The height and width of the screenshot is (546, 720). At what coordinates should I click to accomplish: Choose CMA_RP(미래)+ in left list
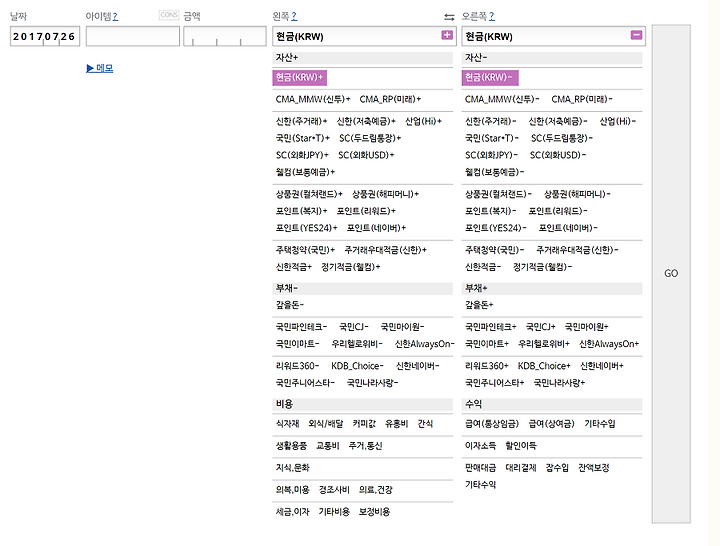pyautogui.click(x=390, y=99)
